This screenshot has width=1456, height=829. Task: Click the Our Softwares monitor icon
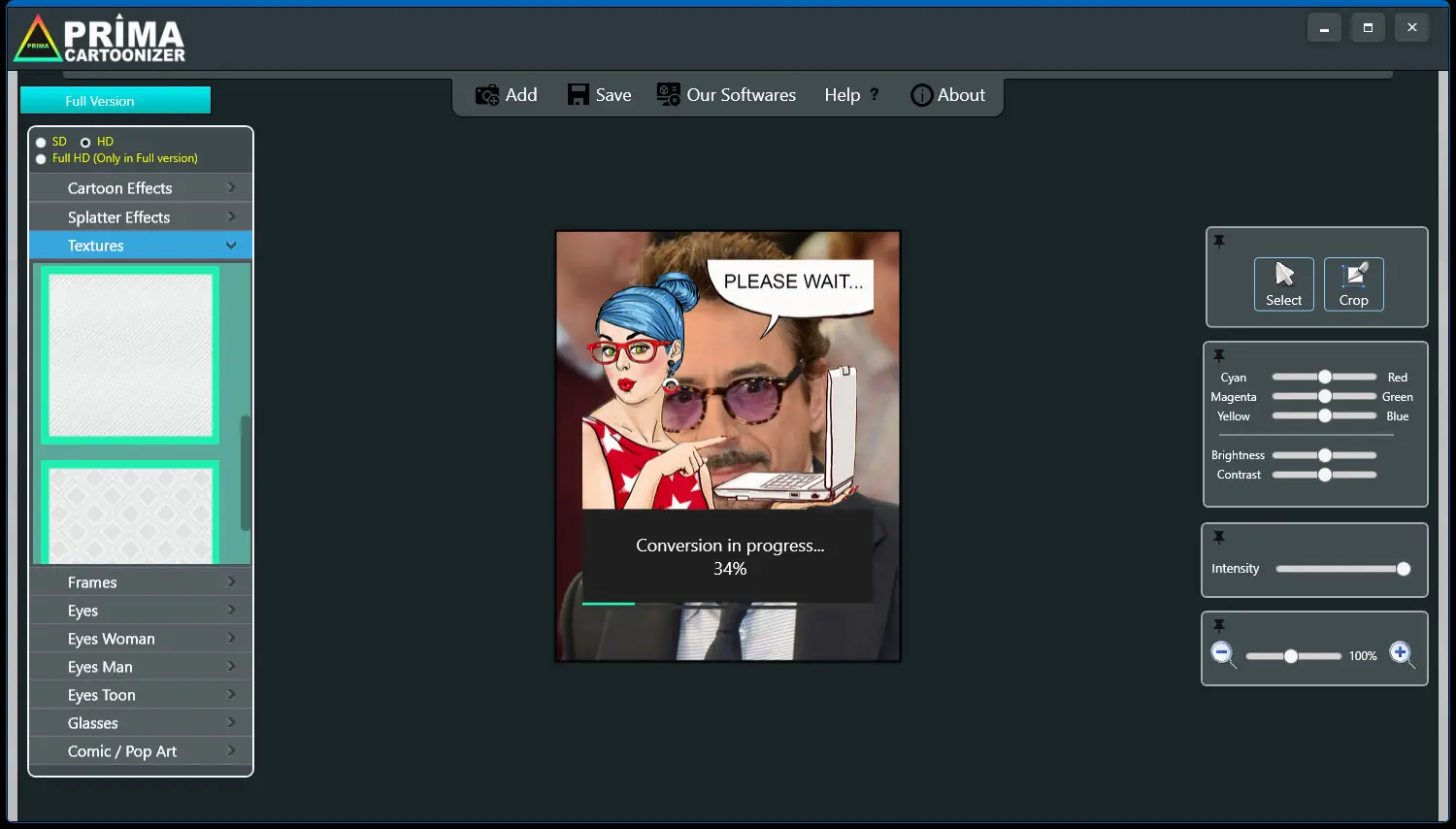pos(669,94)
